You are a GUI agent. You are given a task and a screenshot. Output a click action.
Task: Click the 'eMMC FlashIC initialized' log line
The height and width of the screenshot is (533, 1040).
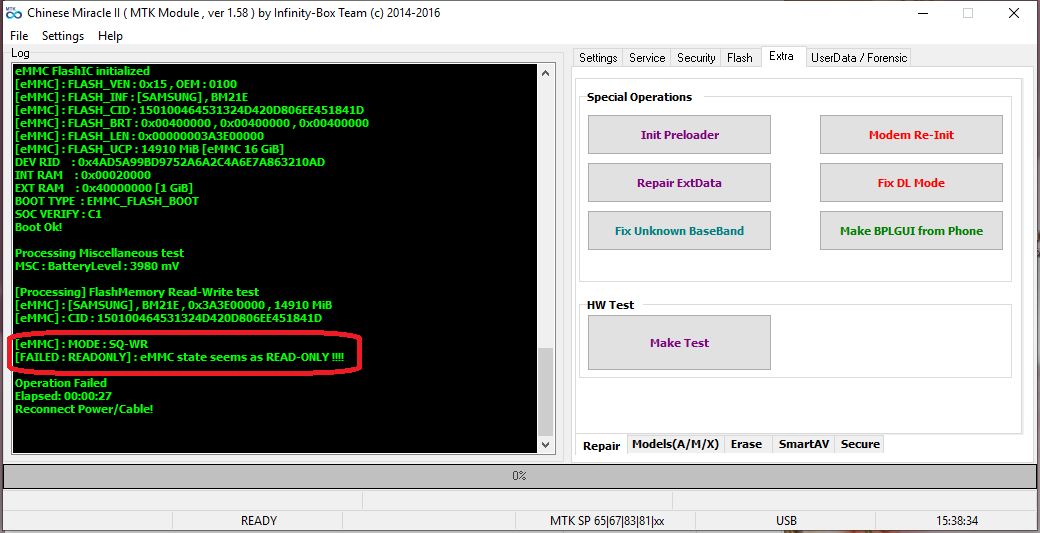[x=82, y=71]
